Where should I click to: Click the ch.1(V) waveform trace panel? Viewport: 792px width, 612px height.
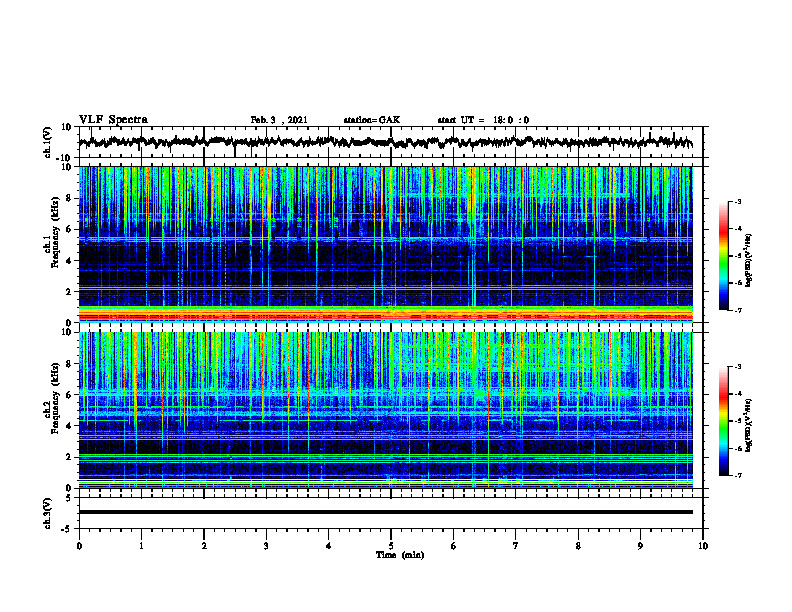(x=391, y=142)
